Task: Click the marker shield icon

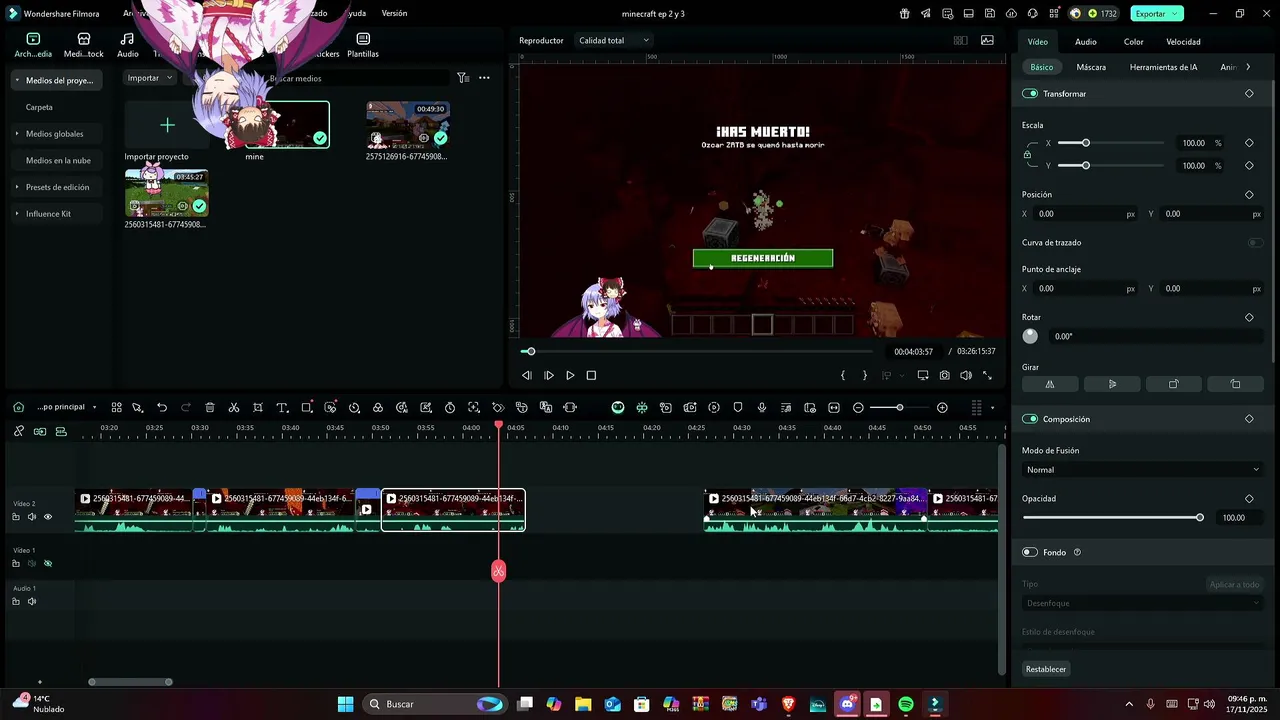Action: coord(738,408)
